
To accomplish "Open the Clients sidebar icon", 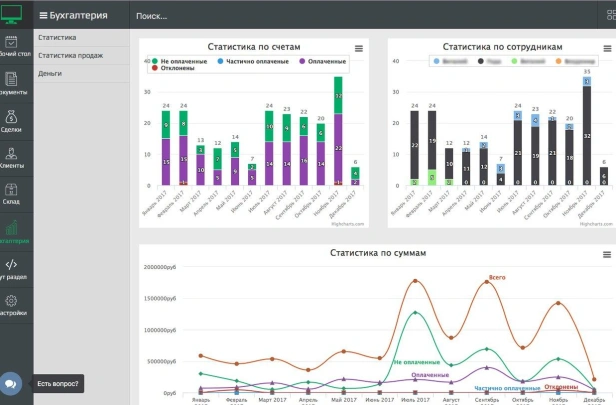I will tap(11, 155).
